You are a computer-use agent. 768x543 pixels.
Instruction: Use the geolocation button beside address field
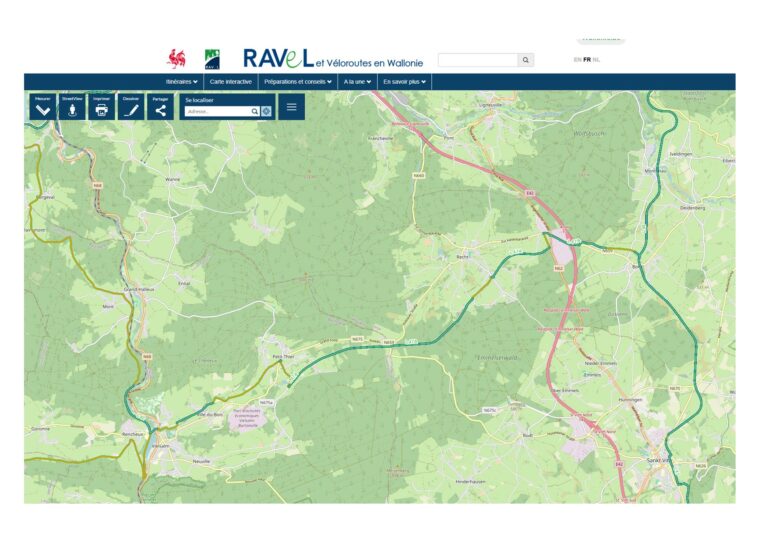267,112
